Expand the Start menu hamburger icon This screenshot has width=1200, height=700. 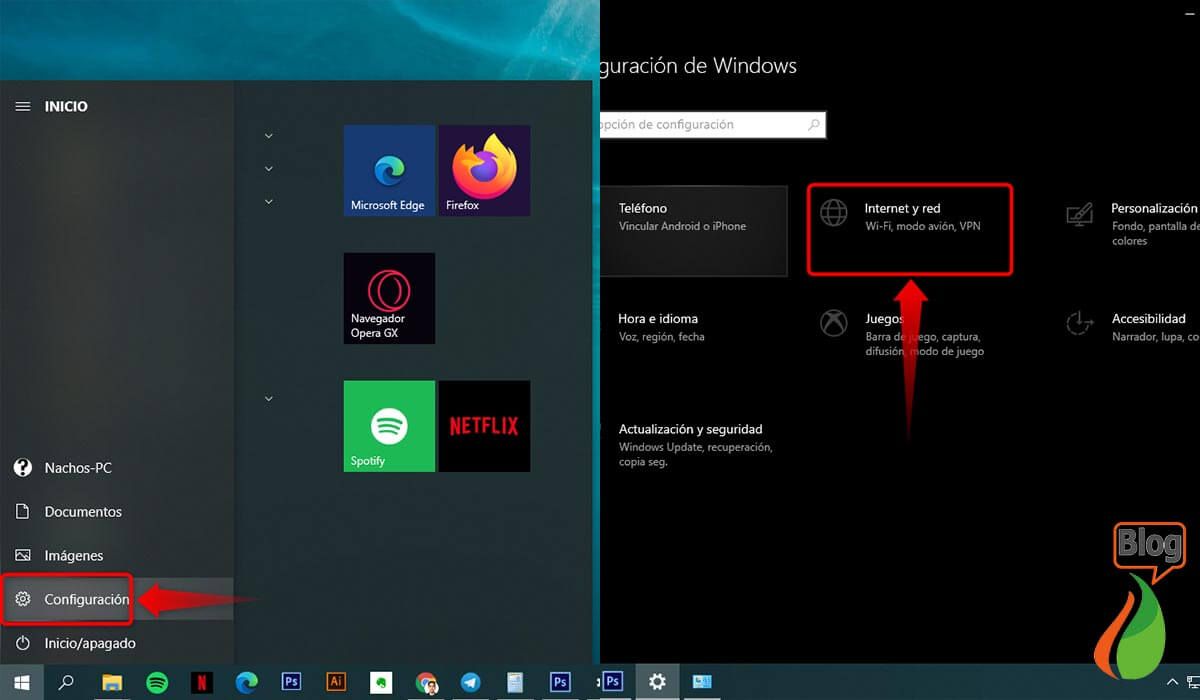click(x=23, y=106)
